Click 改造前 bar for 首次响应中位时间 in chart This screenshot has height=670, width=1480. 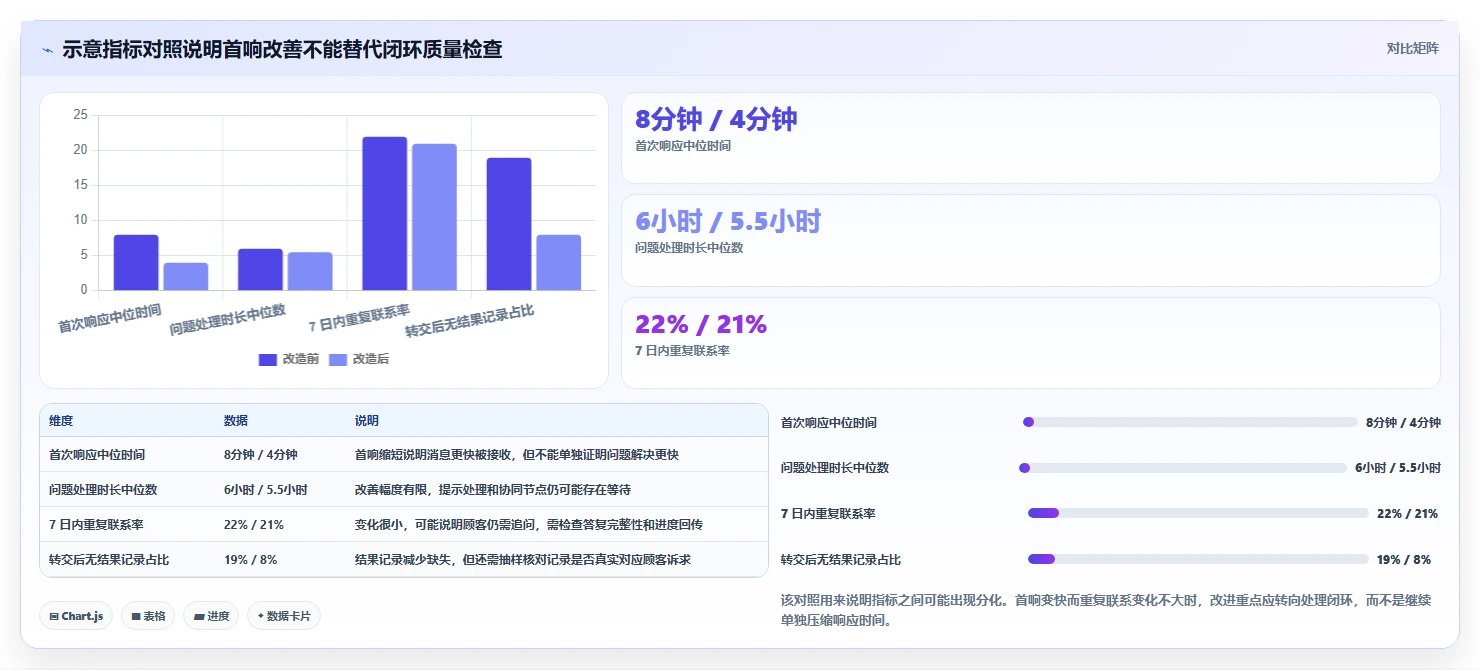[x=136, y=263]
